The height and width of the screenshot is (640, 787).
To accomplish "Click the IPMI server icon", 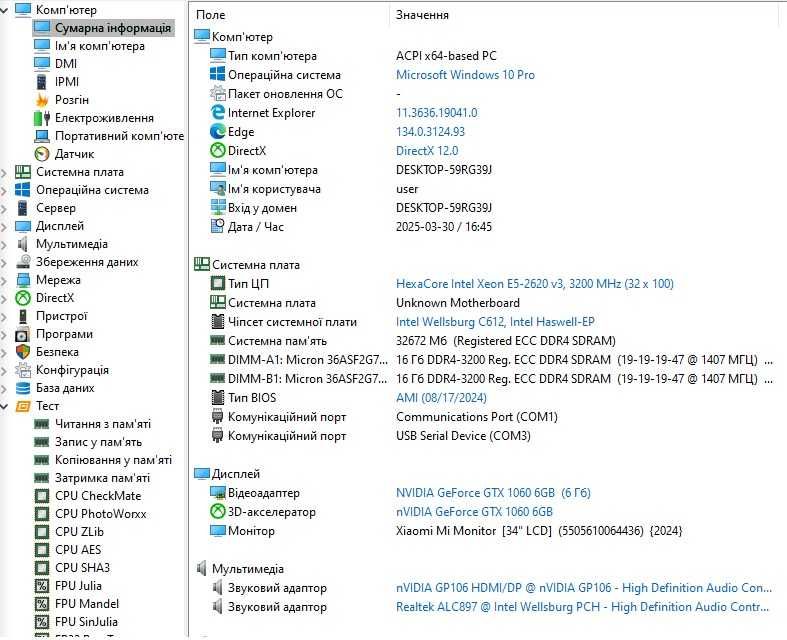I will click(x=42, y=81).
